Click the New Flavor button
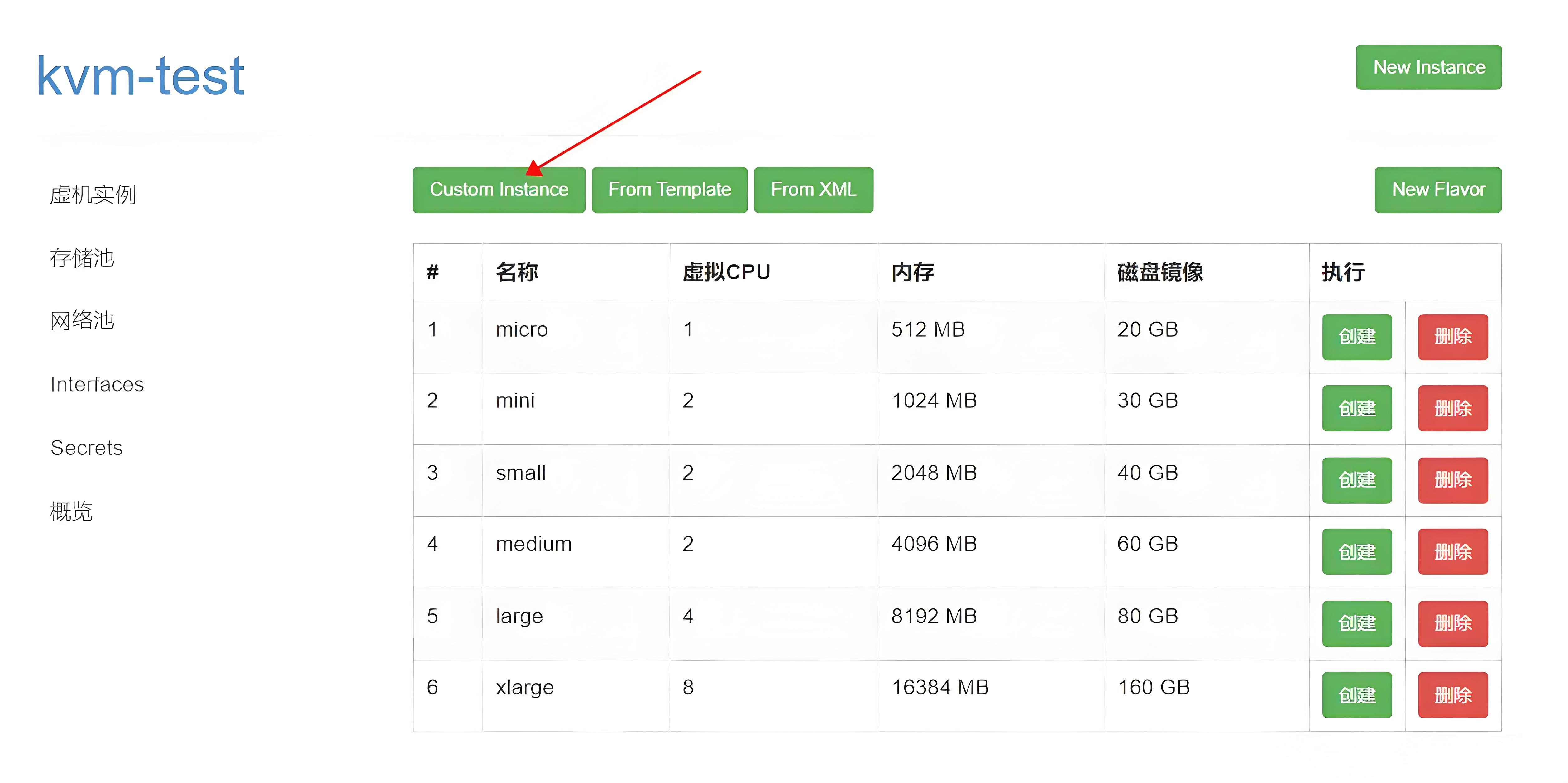1568x783 pixels. [1438, 189]
